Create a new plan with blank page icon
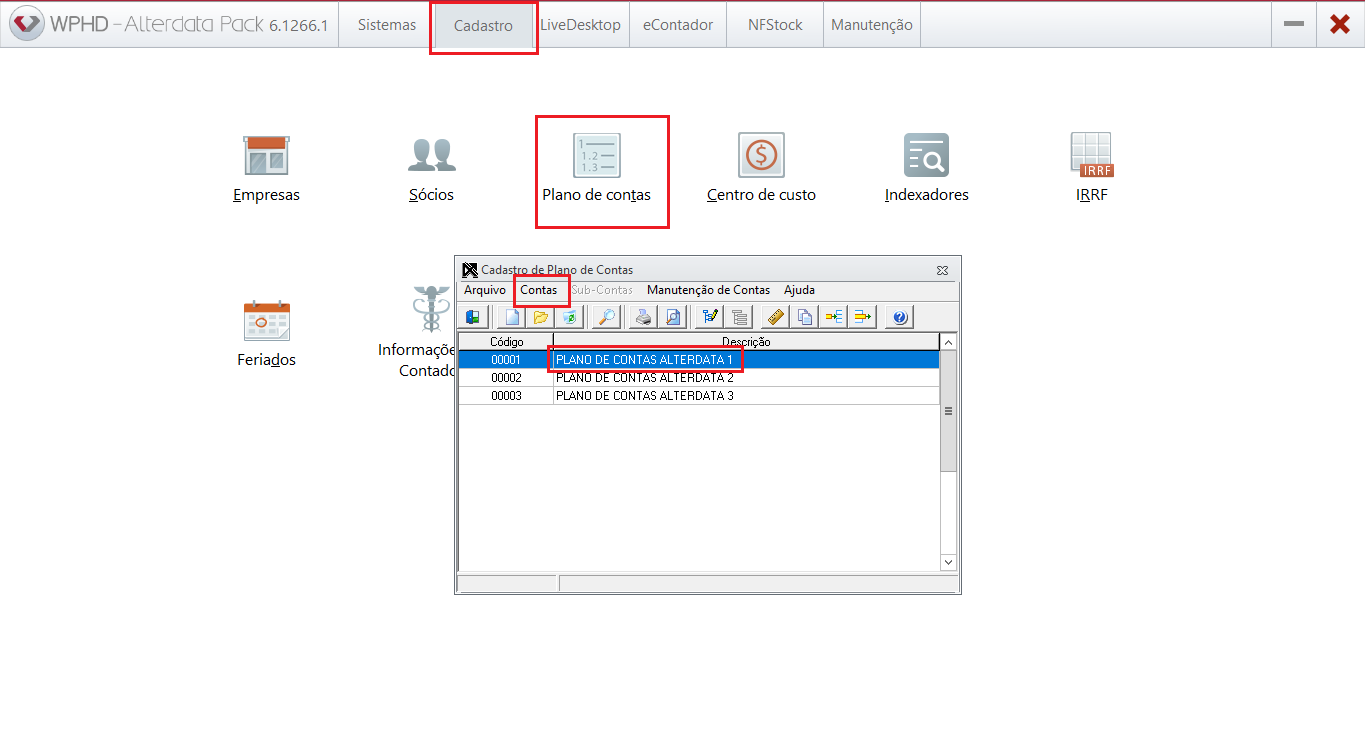The image size is (1365, 743). pyautogui.click(x=512, y=317)
